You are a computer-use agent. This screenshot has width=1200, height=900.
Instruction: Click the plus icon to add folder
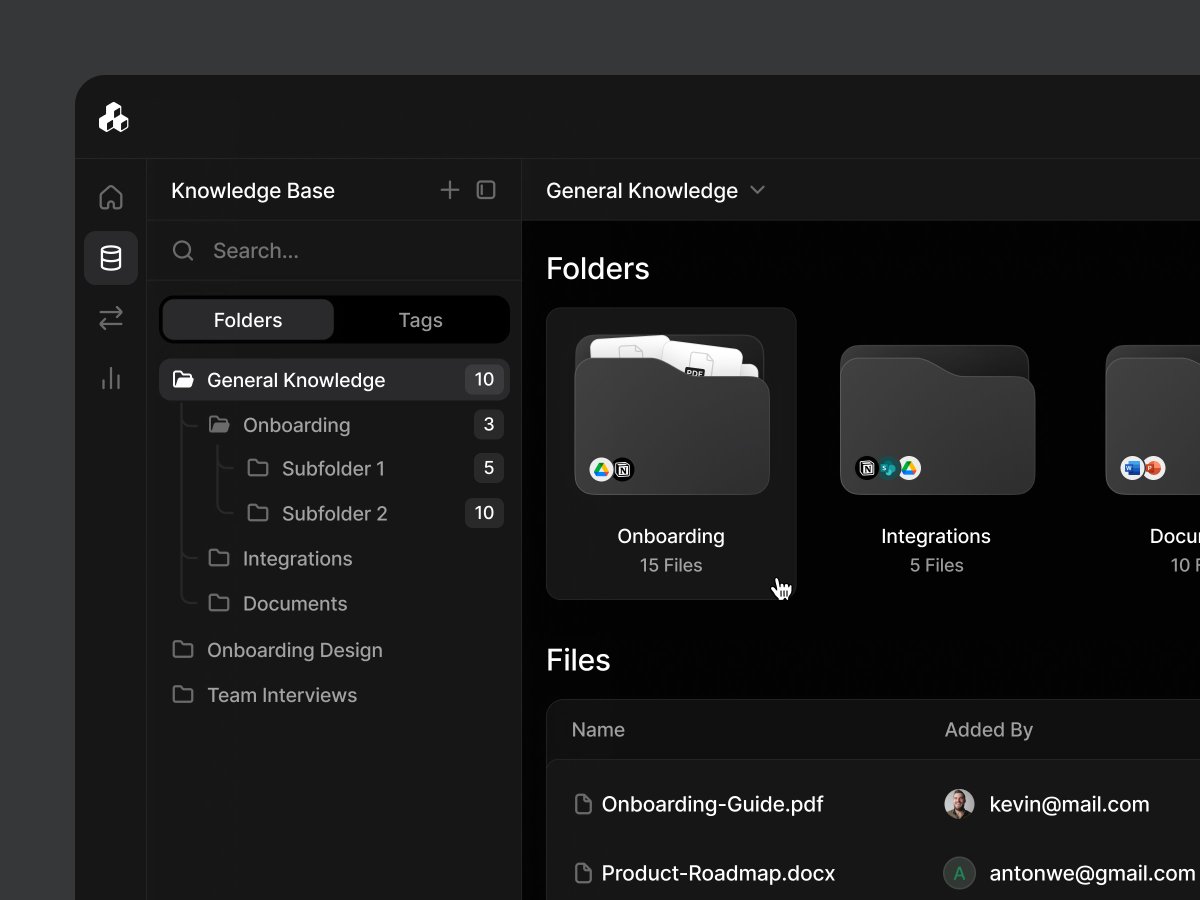(450, 190)
